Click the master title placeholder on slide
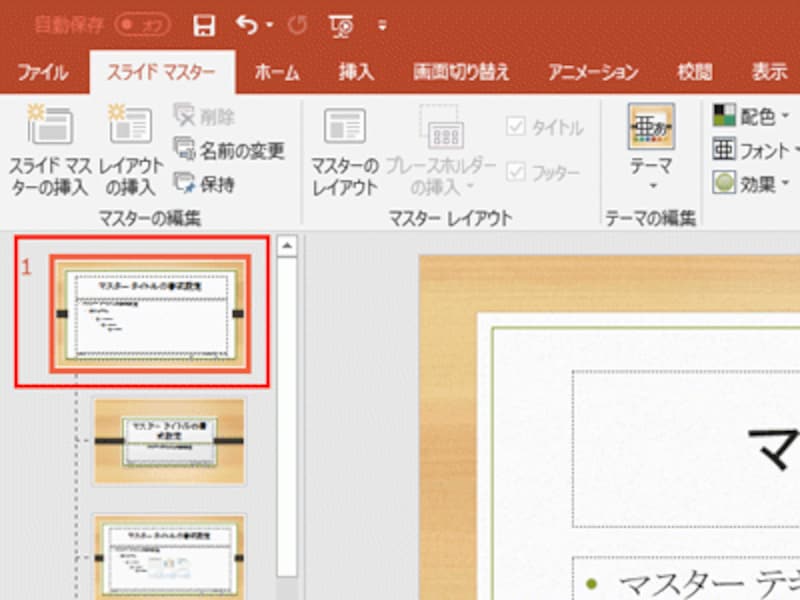This screenshot has height=600, width=800. (686, 449)
